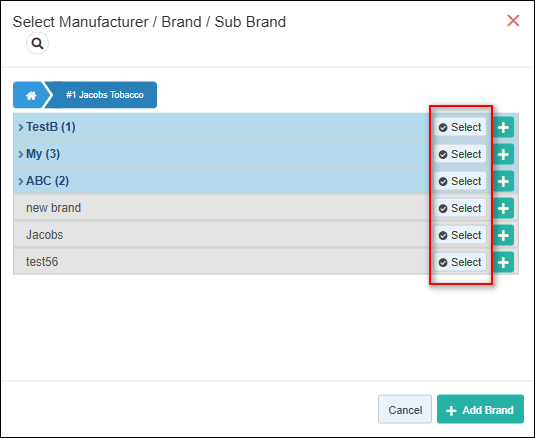Click the Add Brand button
The height and width of the screenshot is (438, 535).
click(x=480, y=409)
